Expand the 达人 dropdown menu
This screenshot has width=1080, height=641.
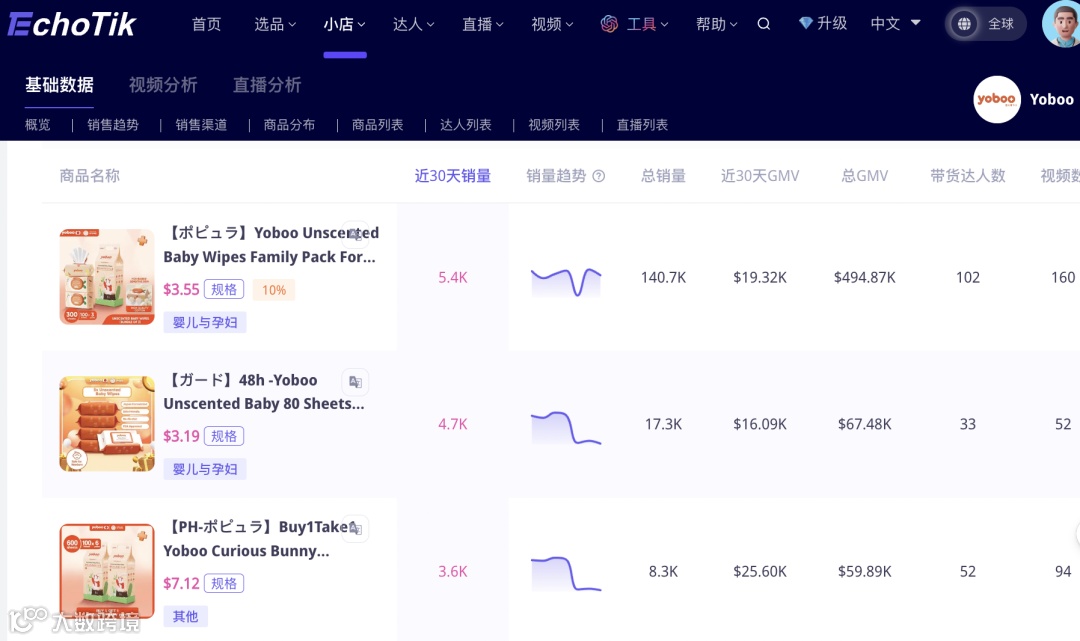pyautogui.click(x=413, y=24)
